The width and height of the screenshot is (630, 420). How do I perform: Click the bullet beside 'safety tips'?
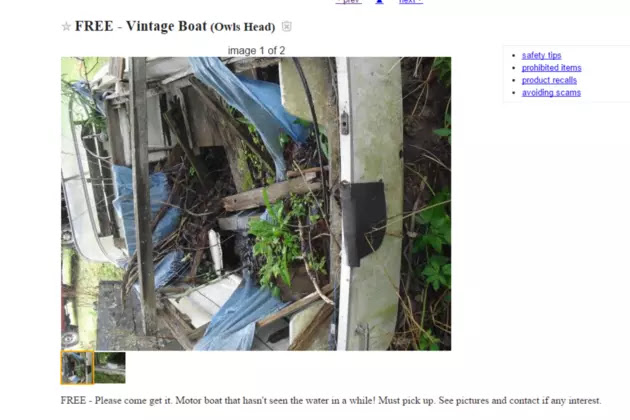click(514, 55)
